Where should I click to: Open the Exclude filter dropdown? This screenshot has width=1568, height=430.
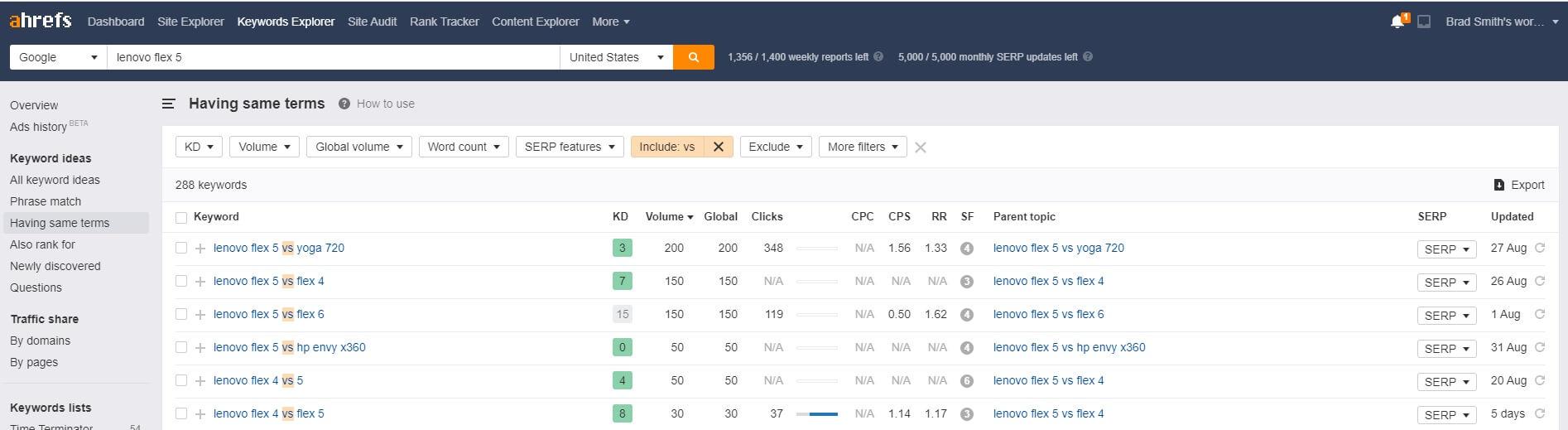click(776, 147)
